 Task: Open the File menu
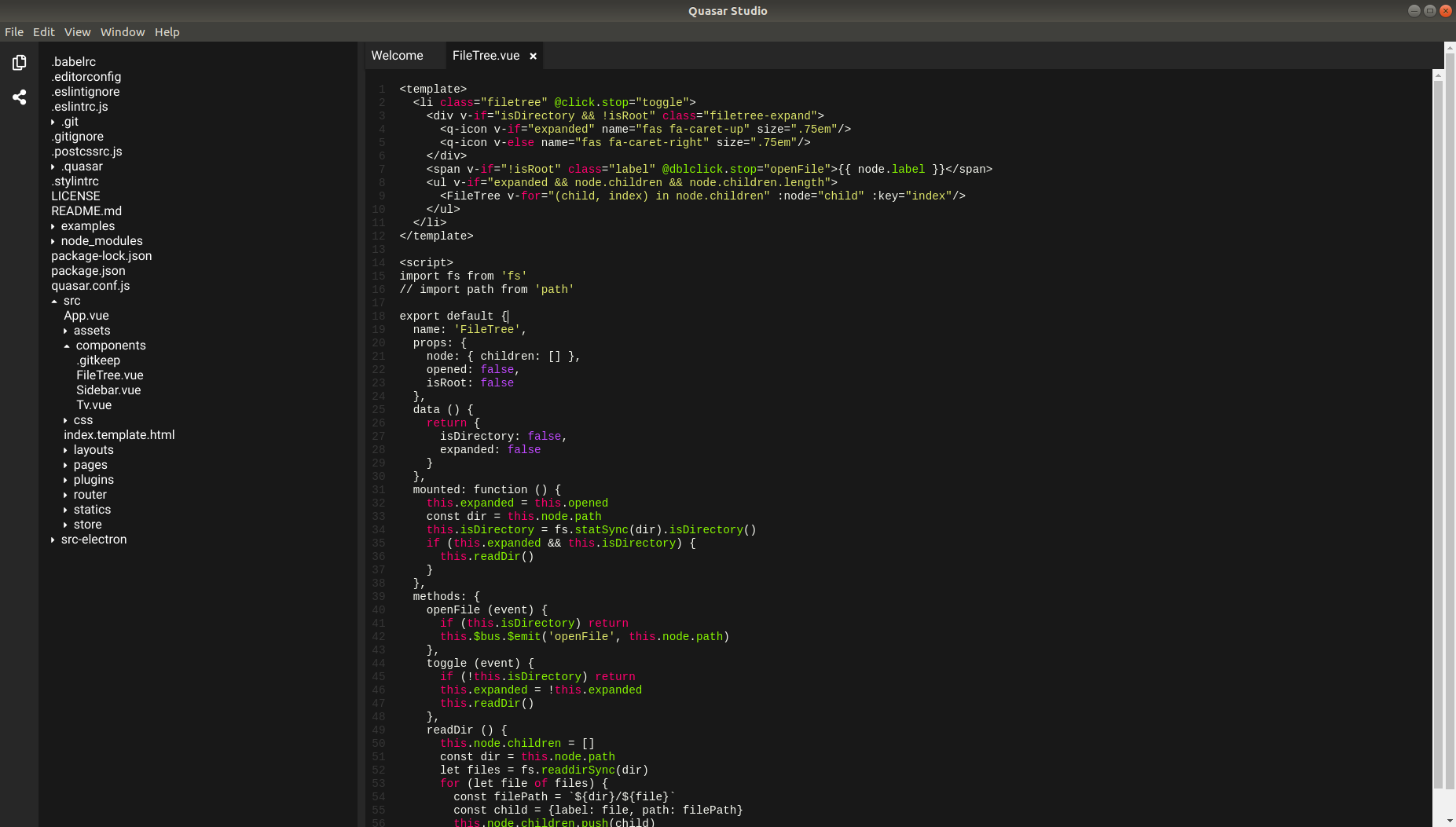pyautogui.click(x=14, y=31)
